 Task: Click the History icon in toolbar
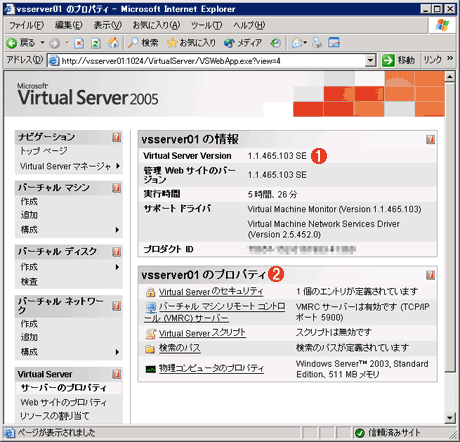click(276, 43)
